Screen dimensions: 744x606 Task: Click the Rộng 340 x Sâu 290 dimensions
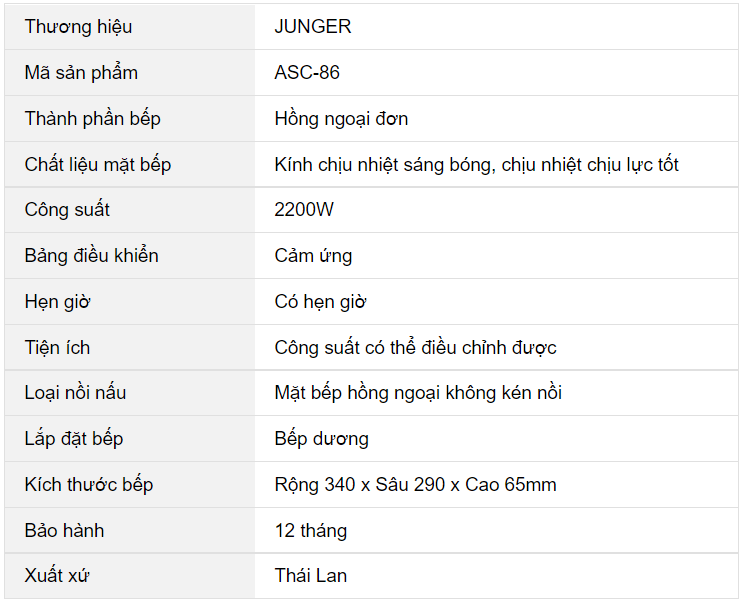pyautogui.click(x=360, y=485)
